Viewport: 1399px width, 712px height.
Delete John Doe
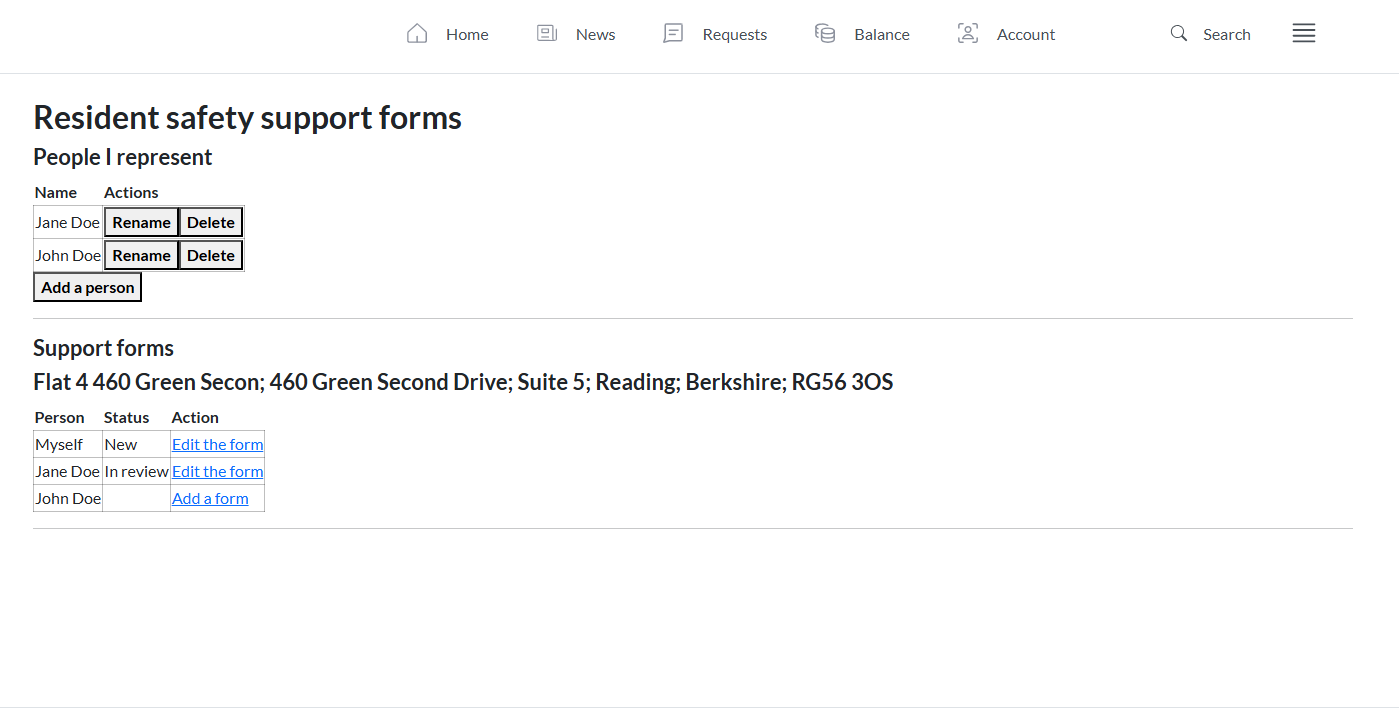[x=211, y=255]
